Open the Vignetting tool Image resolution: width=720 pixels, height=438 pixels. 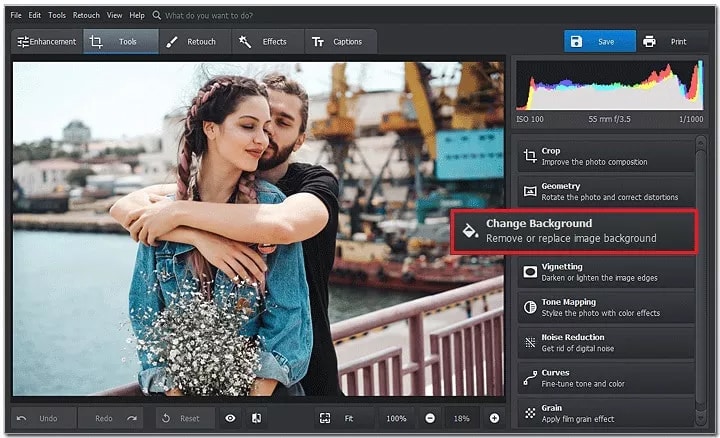(606, 272)
